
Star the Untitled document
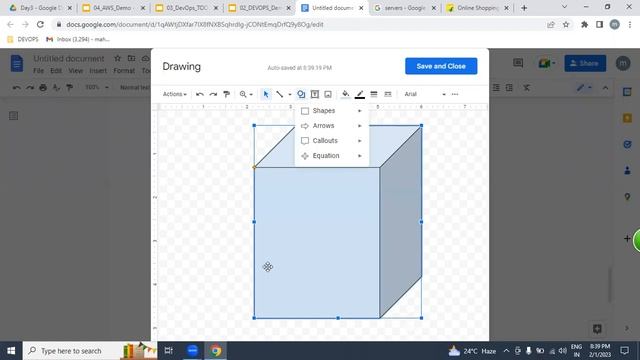click(118, 58)
